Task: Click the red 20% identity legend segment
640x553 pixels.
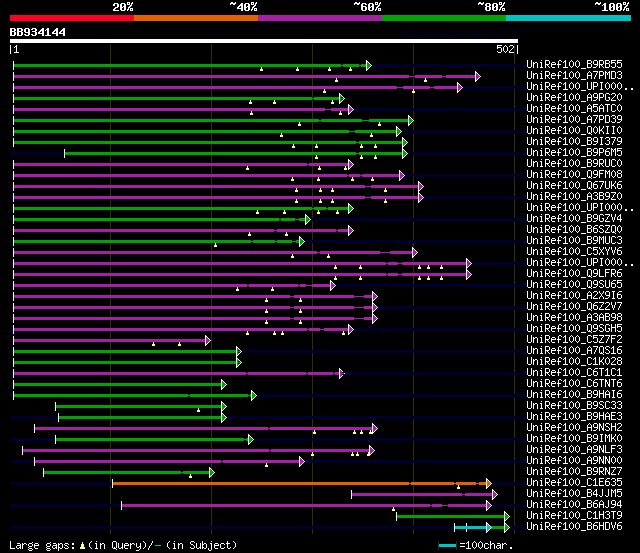Action: [72, 18]
